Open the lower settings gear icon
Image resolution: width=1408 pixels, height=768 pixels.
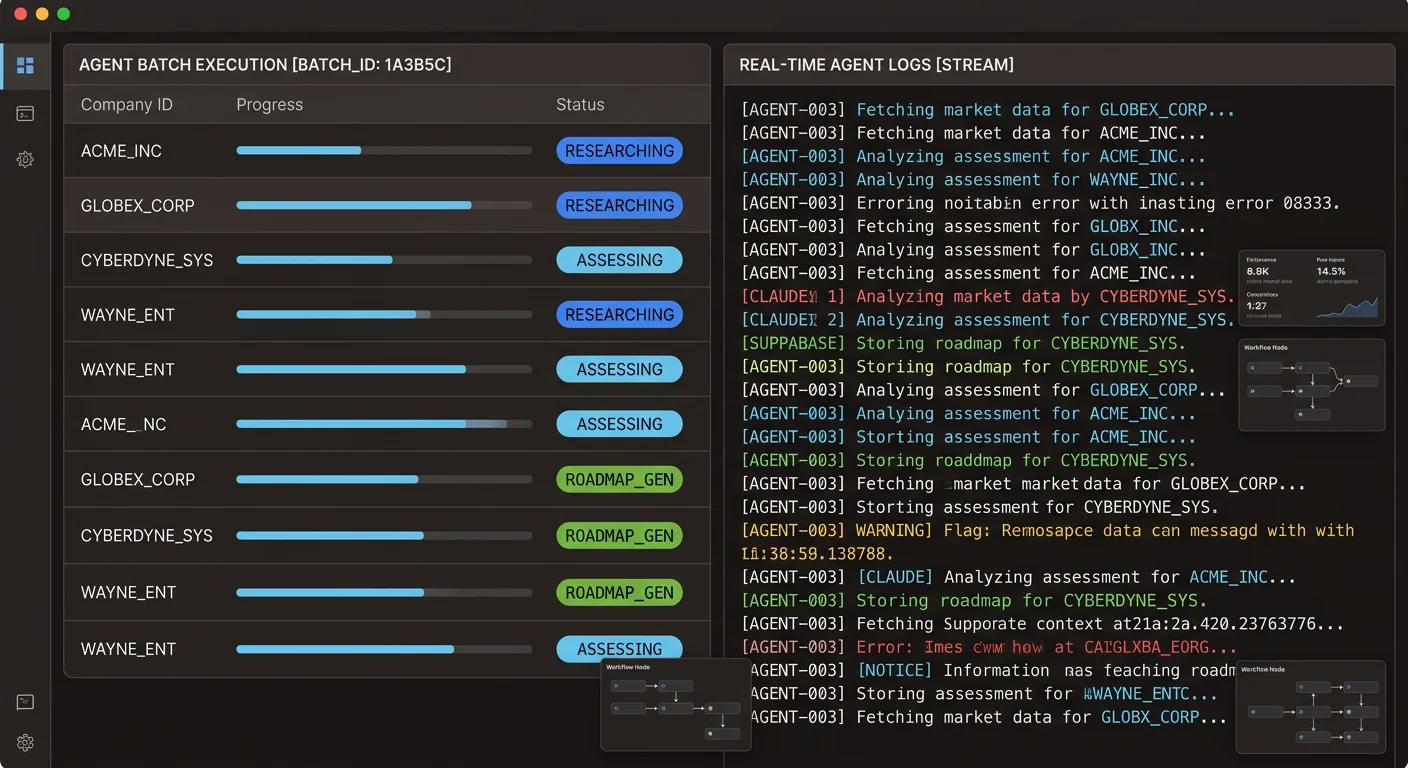[x=25, y=743]
